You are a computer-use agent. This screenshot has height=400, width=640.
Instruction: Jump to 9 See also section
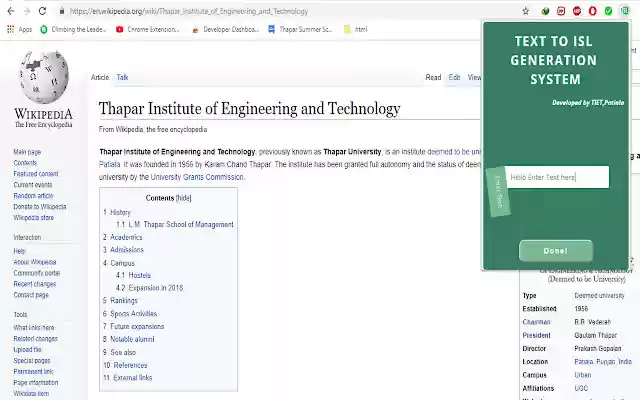pos(119,352)
